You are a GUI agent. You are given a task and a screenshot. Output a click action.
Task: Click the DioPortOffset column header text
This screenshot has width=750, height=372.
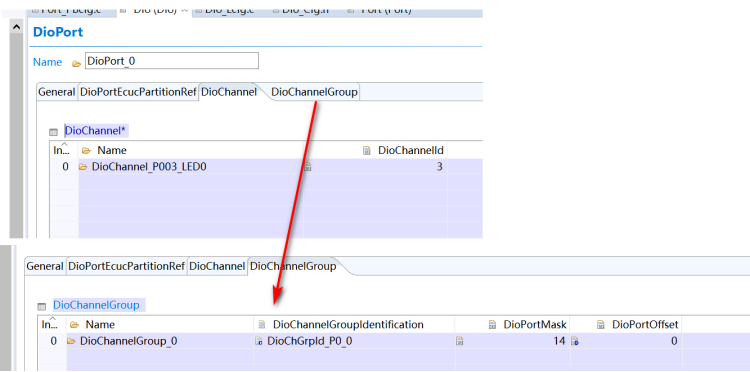pyautogui.click(x=645, y=325)
